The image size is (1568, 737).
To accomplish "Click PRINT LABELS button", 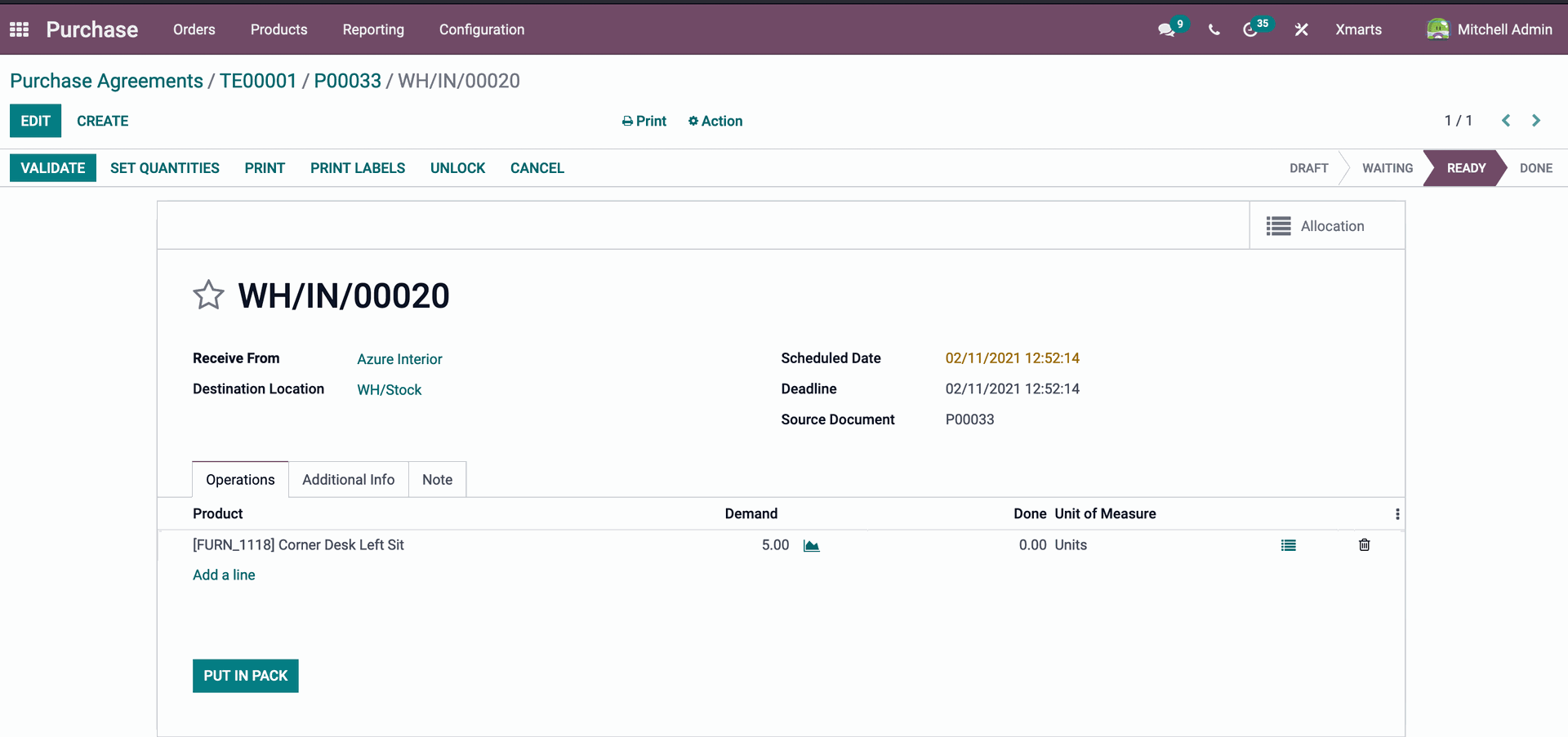I will 358,167.
